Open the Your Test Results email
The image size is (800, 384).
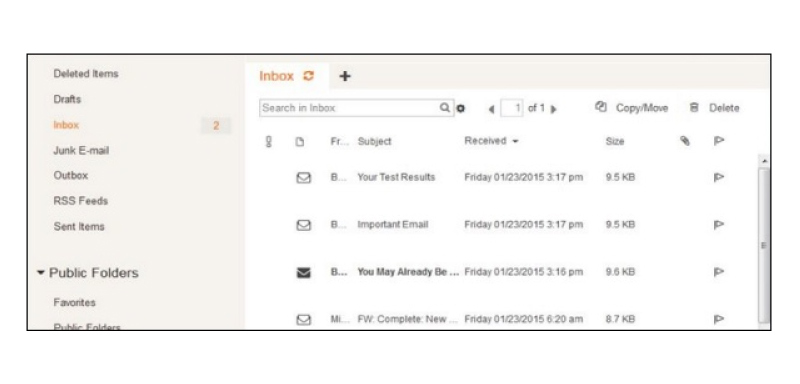pyautogui.click(x=396, y=177)
